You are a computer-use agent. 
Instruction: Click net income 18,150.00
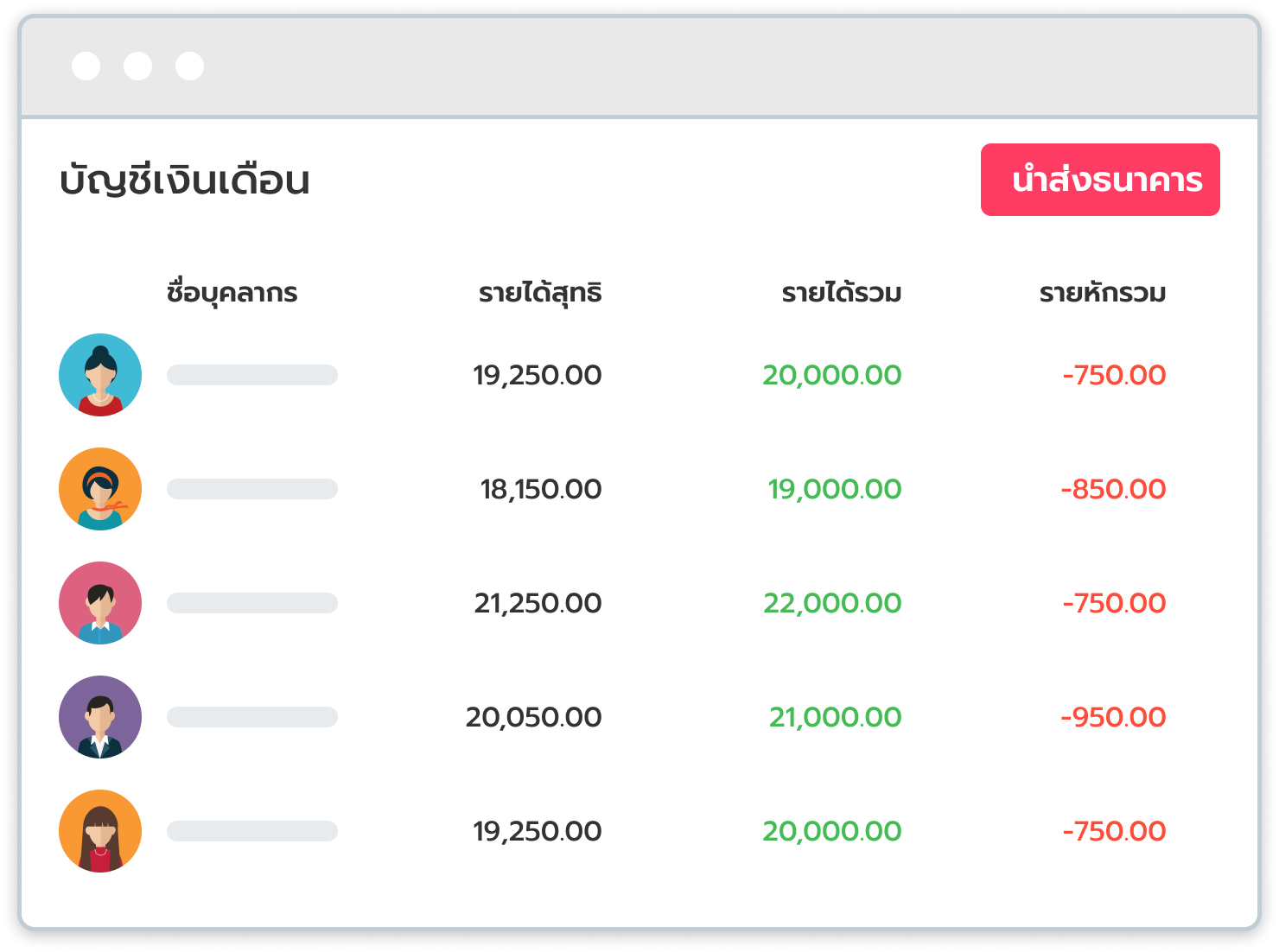point(541,489)
